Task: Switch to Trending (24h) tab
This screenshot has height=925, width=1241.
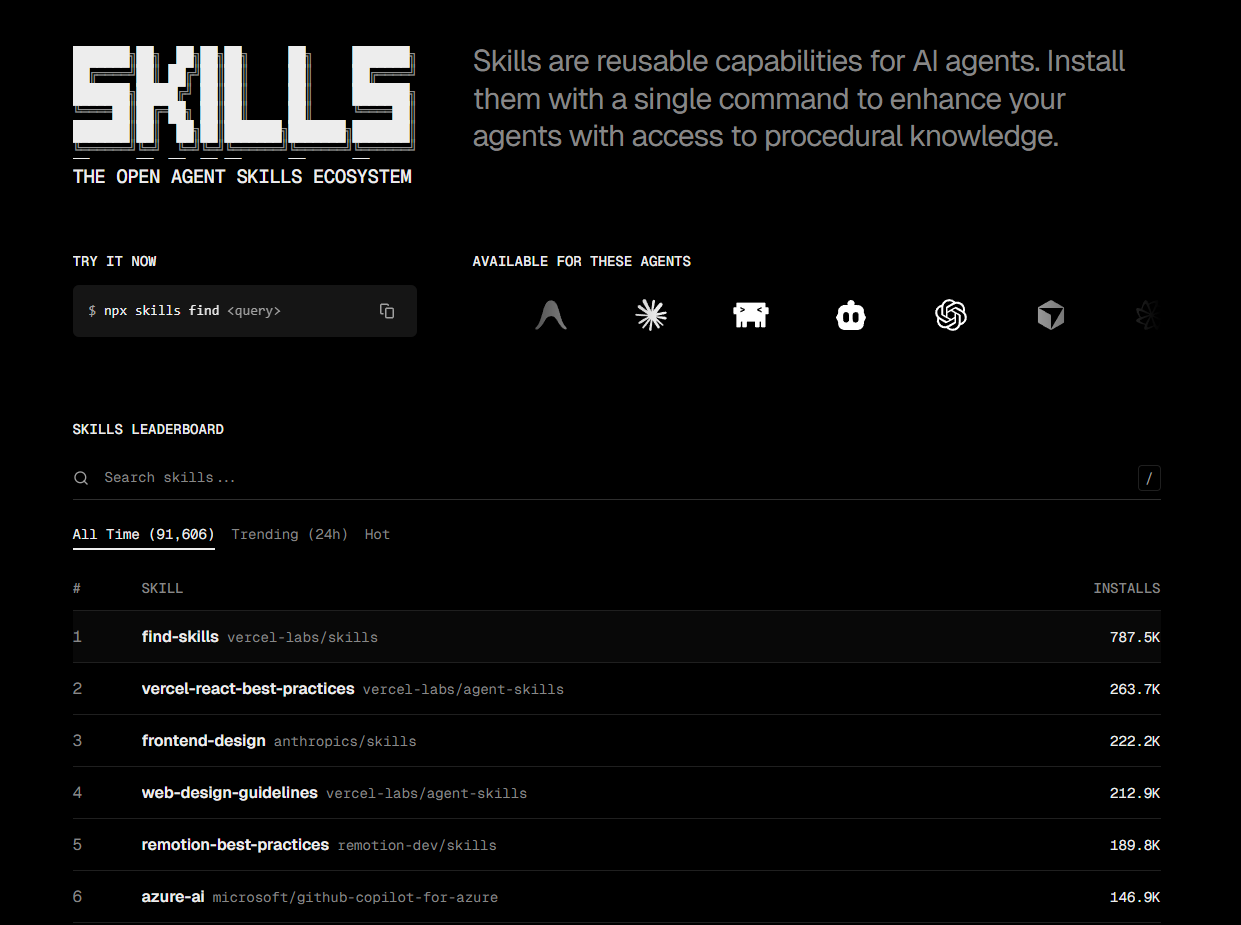Action: coord(289,534)
